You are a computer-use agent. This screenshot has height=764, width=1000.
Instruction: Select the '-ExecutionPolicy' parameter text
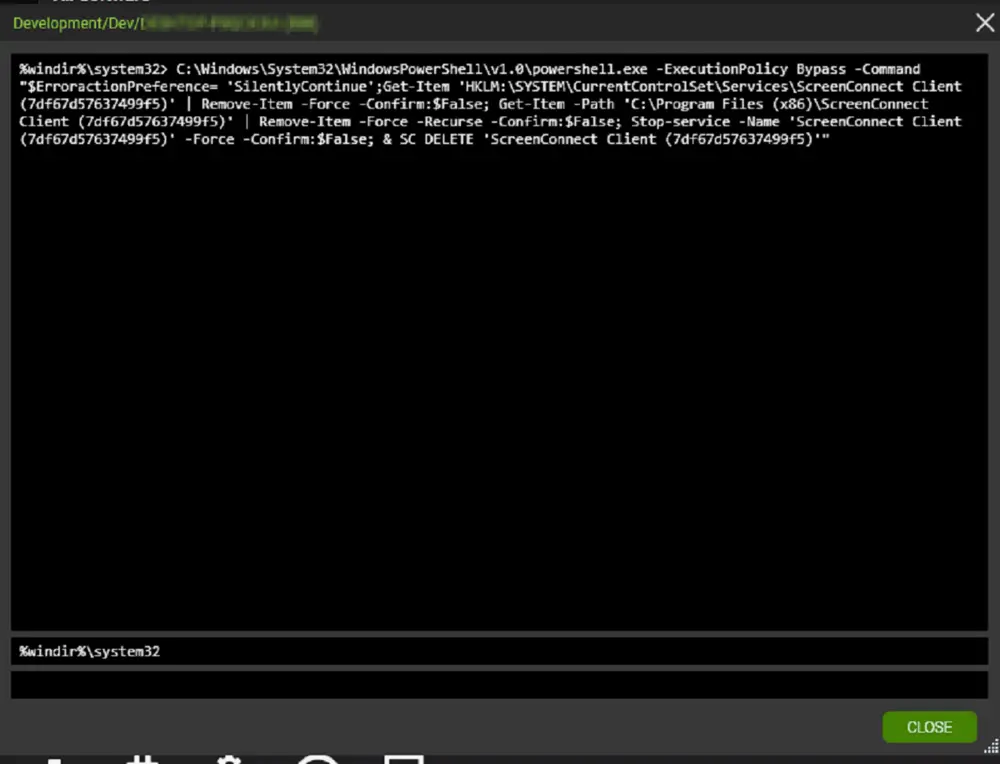(x=722, y=69)
